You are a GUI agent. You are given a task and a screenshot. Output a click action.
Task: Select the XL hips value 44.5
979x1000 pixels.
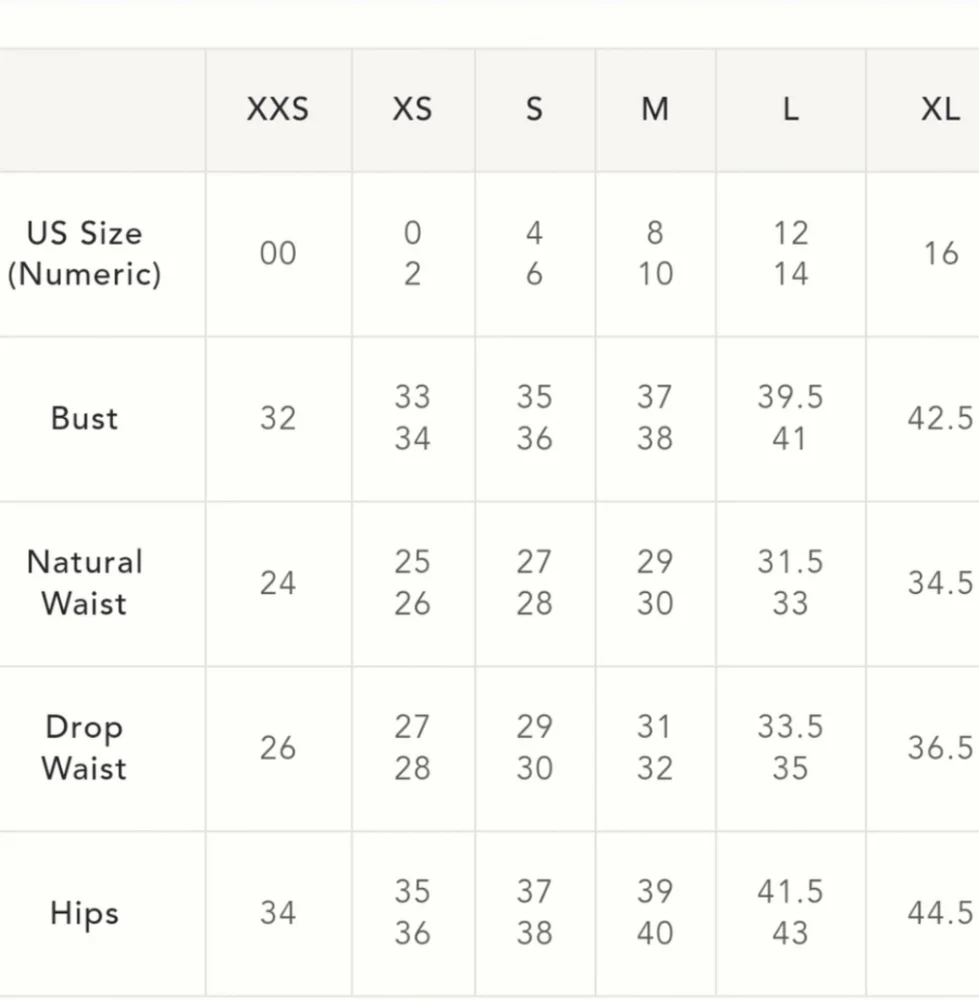[x=941, y=913]
